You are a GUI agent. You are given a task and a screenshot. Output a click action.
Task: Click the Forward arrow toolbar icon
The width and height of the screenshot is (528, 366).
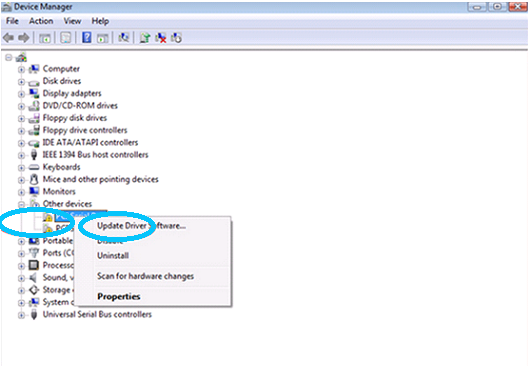(24, 38)
